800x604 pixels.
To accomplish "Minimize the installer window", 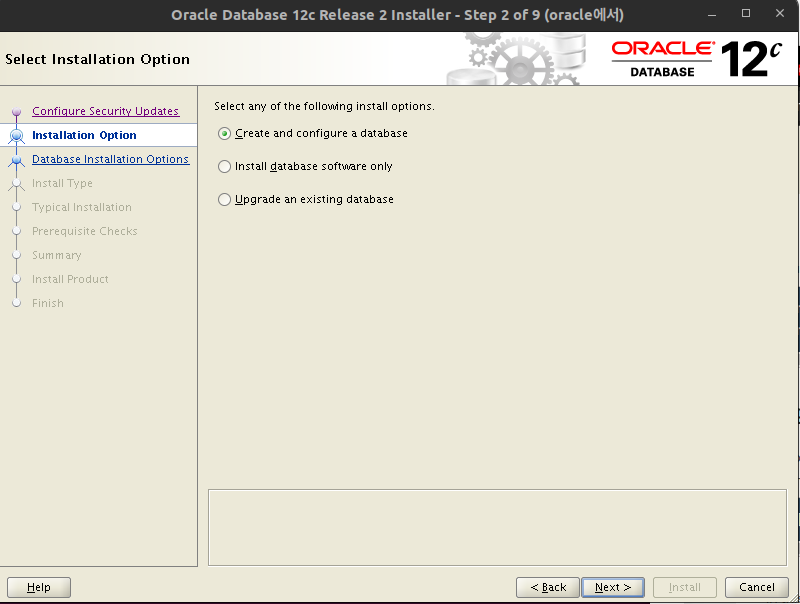I will 712,15.
